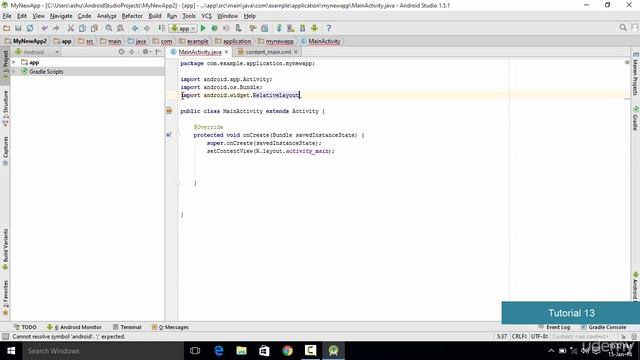Expand the app tree node
This screenshot has width=640, height=360.
coord(14,62)
